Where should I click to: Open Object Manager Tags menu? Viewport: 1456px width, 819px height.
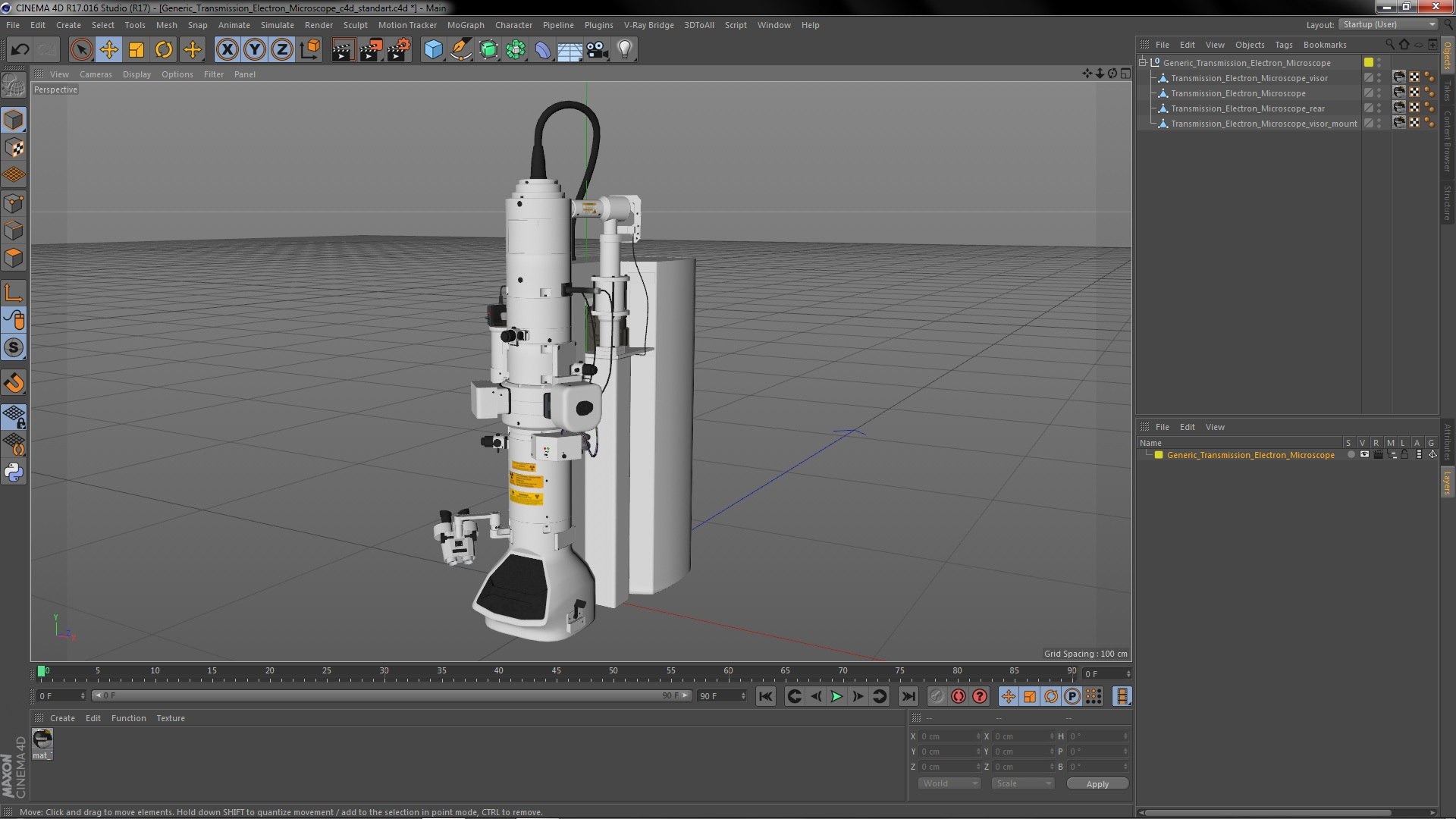pos(1283,45)
